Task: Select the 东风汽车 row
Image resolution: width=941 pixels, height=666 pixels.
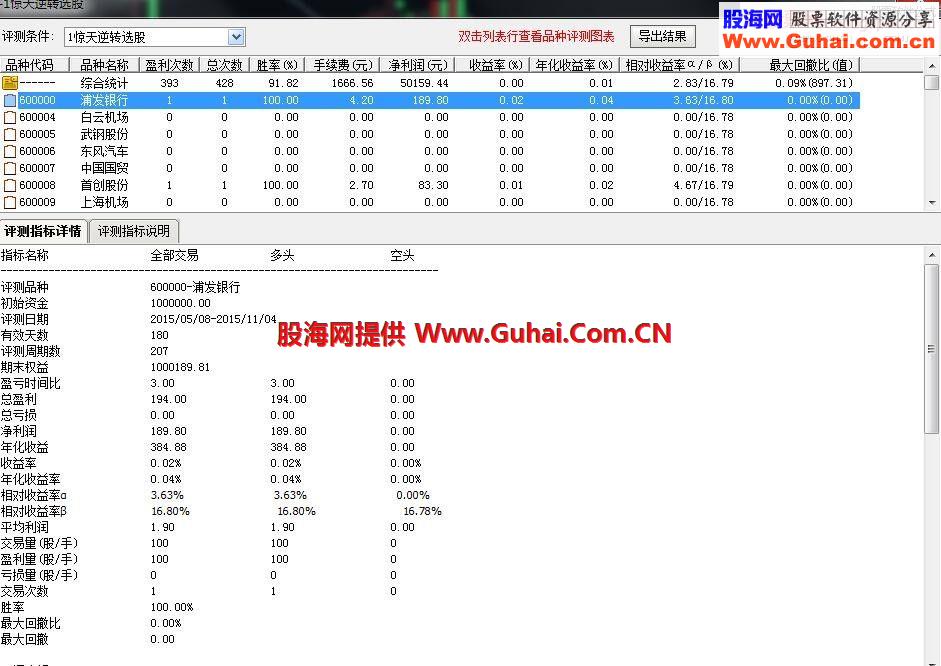Action: 430,151
